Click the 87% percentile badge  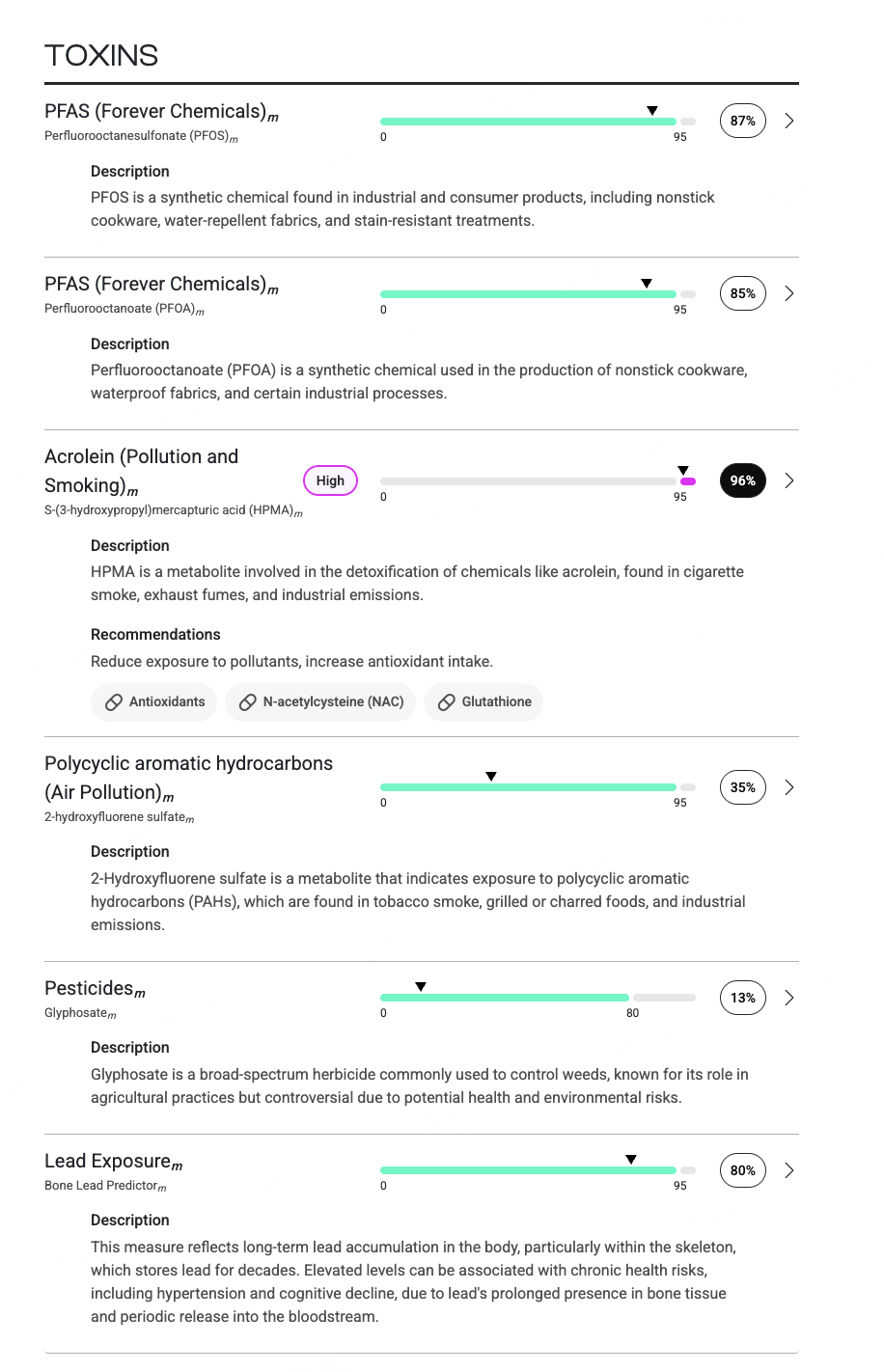[x=743, y=121]
